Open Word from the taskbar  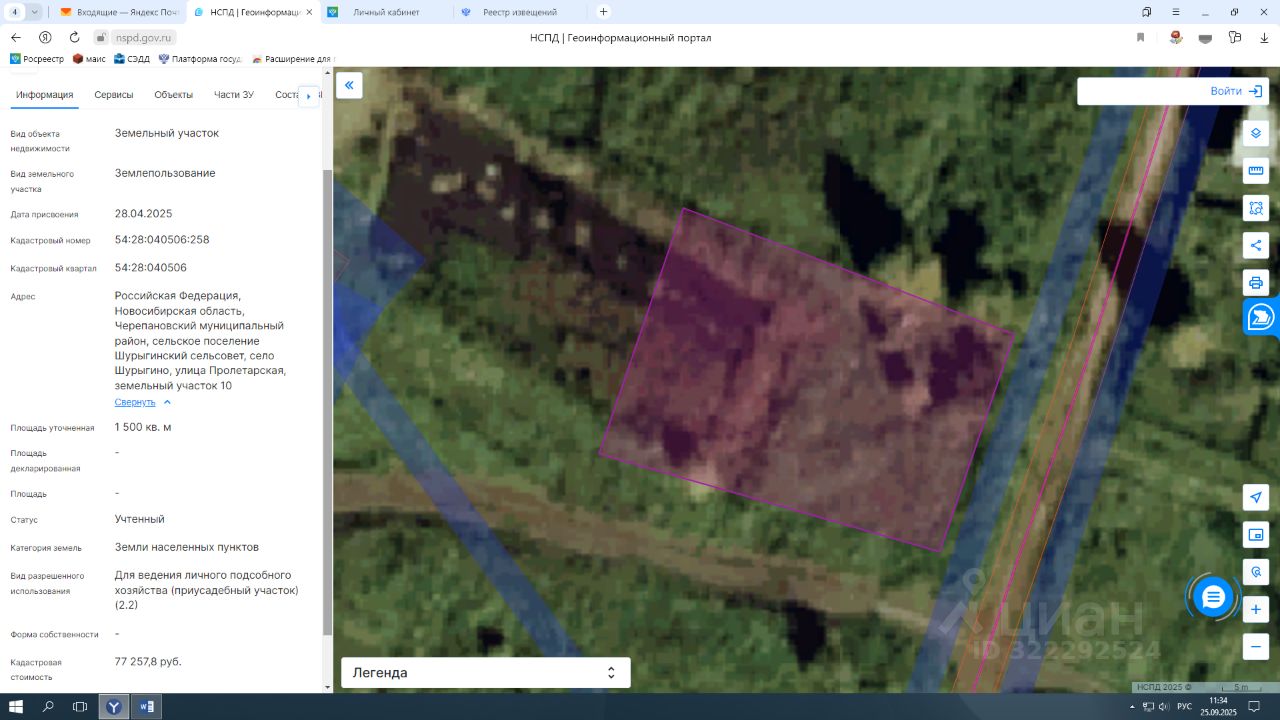click(x=146, y=707)
